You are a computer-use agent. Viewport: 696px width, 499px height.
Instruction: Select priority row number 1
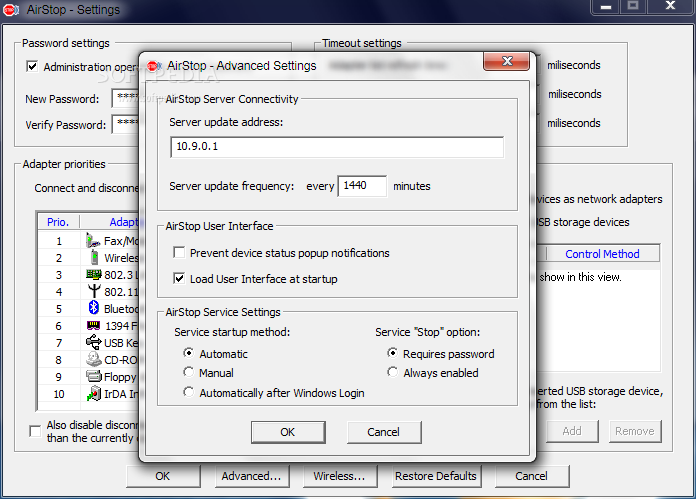pos(59,241)
